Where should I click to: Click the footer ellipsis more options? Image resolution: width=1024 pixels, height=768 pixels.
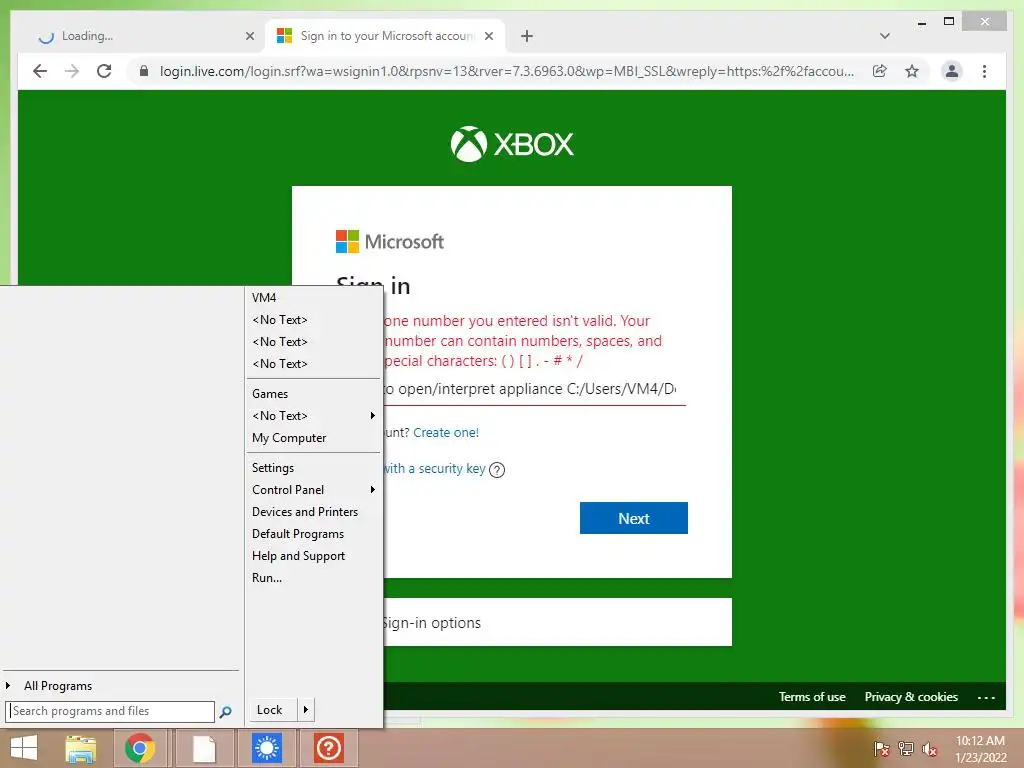click(x=986, y=697)
